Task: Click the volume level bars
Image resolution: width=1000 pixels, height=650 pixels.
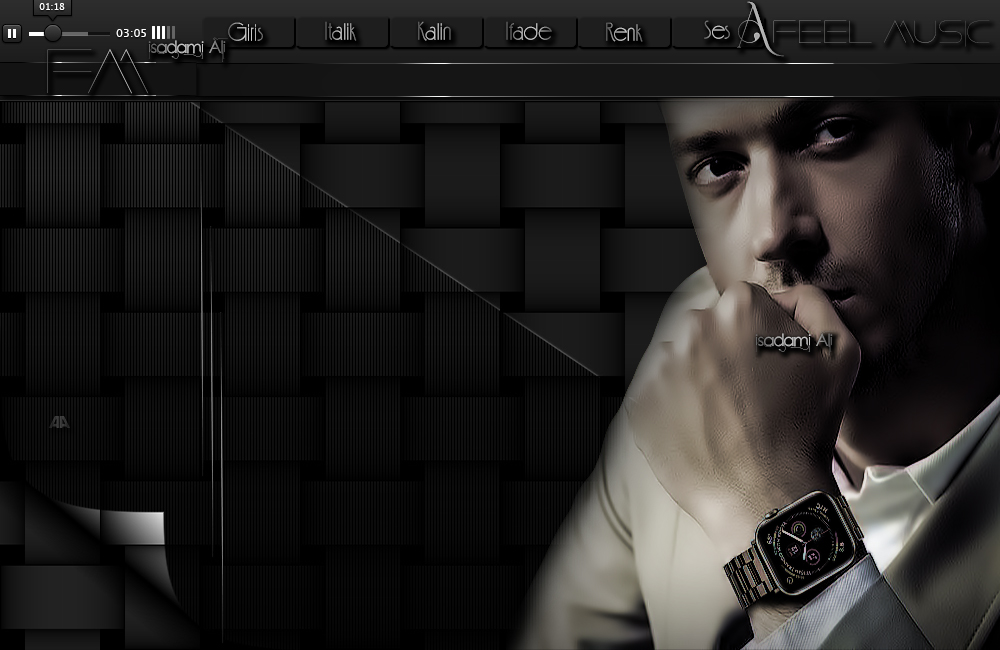Action: pyautogui.click(x=163, y=33)
